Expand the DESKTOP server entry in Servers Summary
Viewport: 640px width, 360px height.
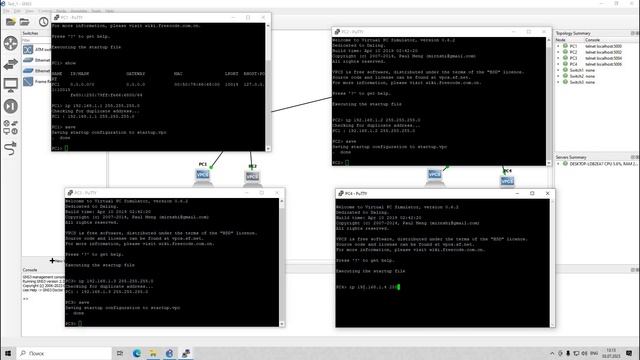click(558, 164)
